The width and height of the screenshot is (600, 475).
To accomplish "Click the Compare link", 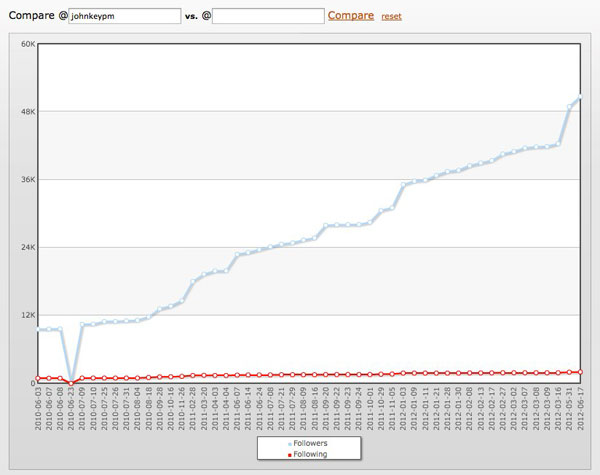I will coord(351,15).
